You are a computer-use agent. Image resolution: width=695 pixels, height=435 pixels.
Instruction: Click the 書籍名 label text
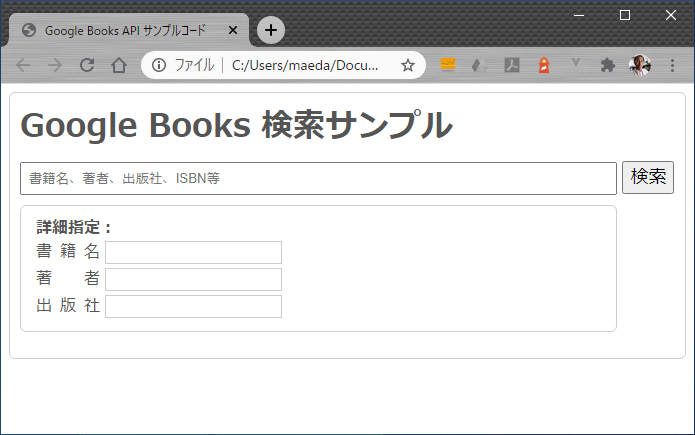[68, 251]
